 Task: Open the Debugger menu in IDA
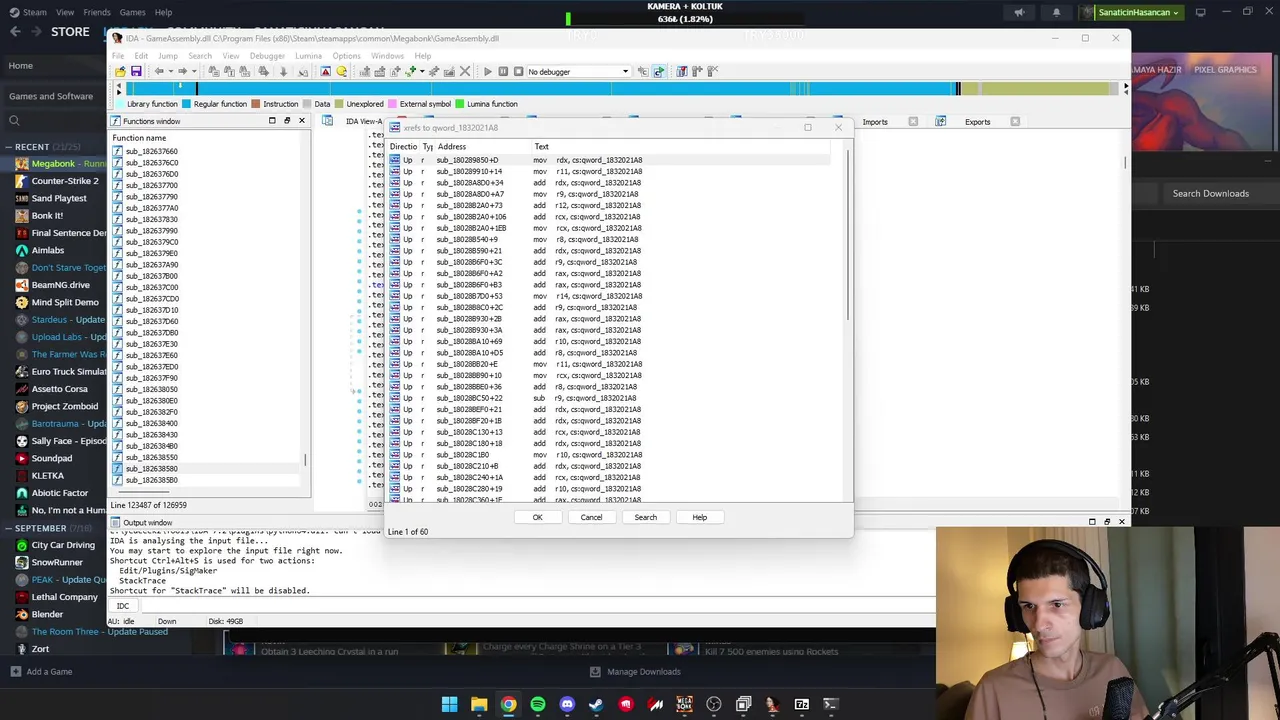point(267,56)
